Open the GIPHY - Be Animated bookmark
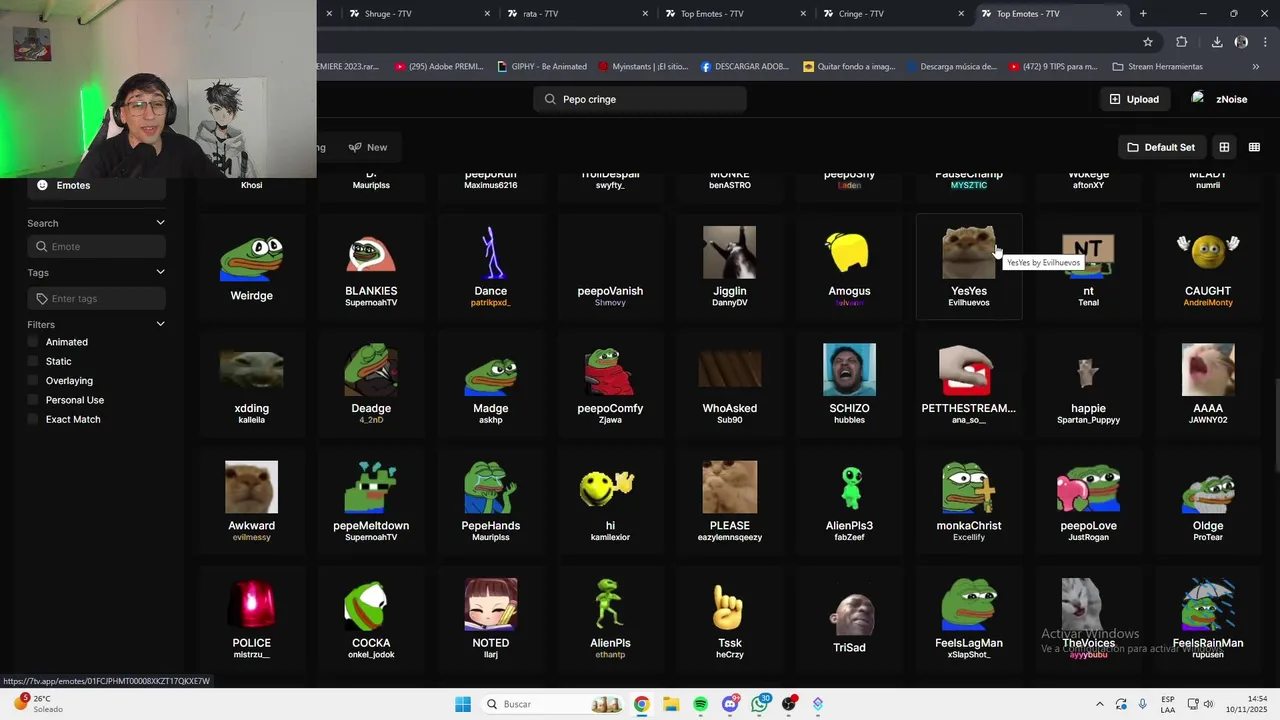Image resolution: width=1280 pixels, height=720 pixels. tap(542, 67)
